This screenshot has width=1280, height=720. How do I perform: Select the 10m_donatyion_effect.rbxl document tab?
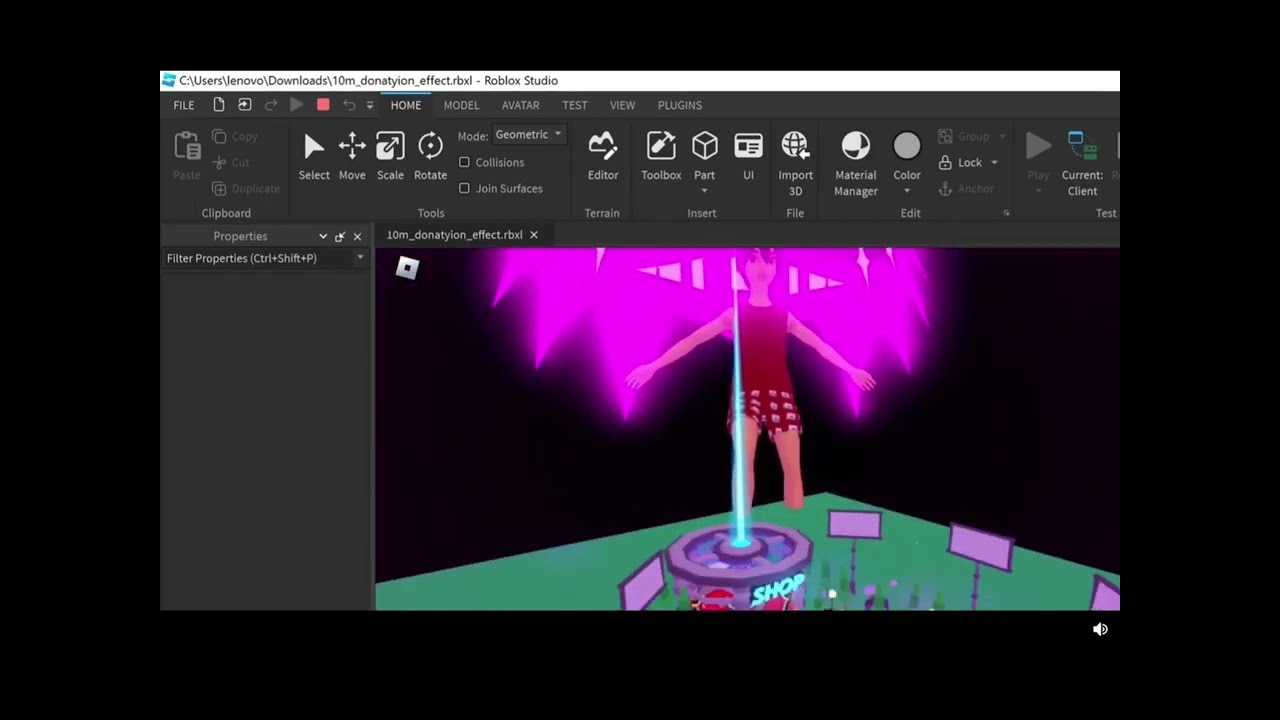click(455, 235)
